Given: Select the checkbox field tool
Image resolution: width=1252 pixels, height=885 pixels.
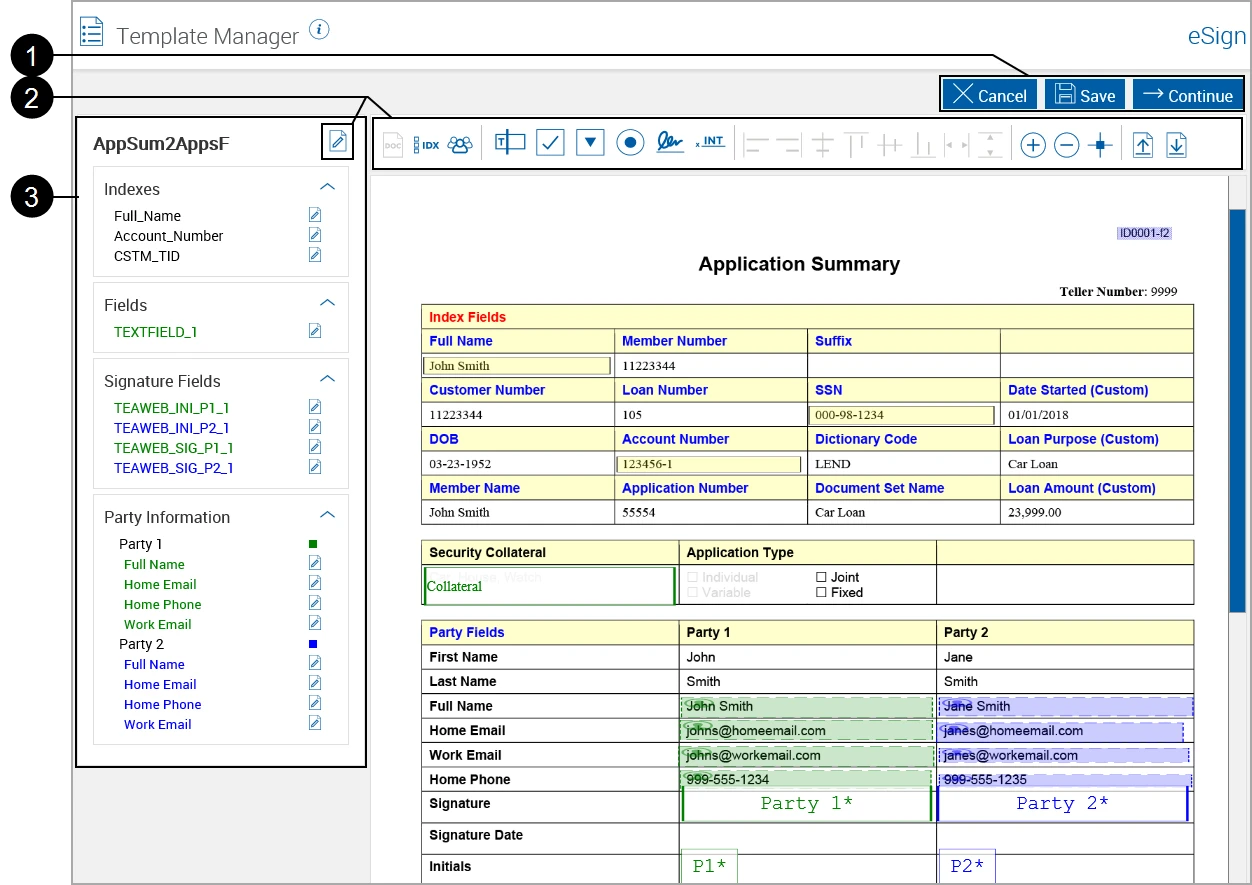Looking at the screenshot, I should tap(551, 143).
